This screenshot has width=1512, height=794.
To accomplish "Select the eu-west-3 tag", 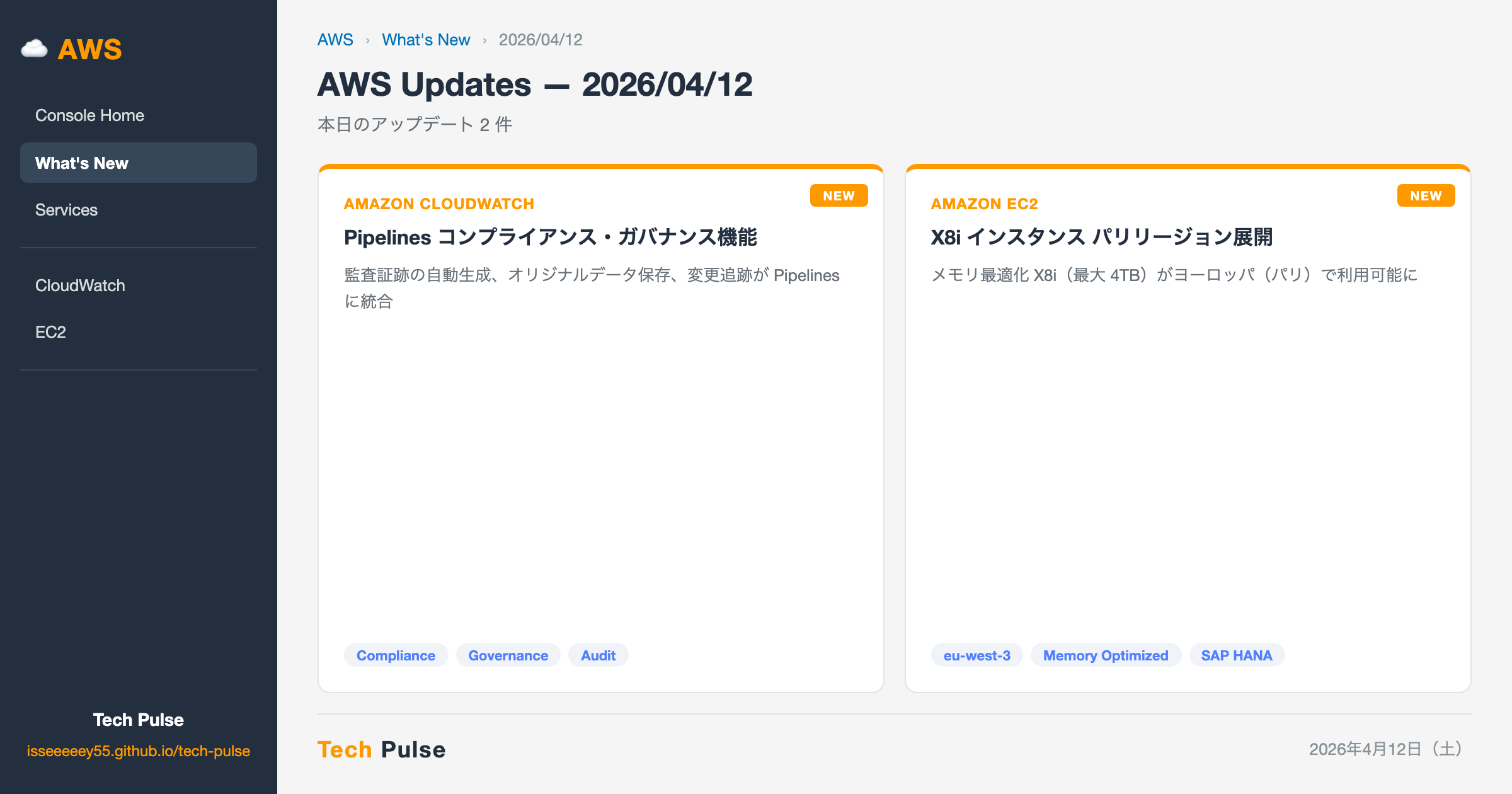I will [976, 655].
